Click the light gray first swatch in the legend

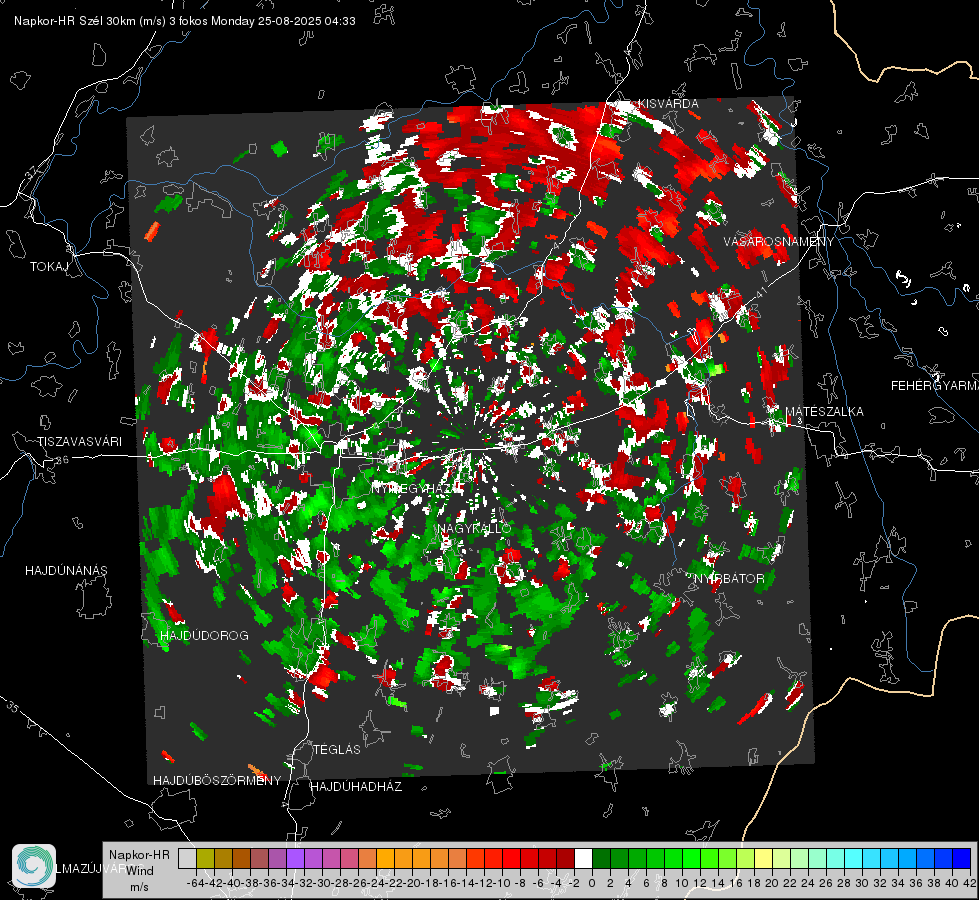(187, 859)
